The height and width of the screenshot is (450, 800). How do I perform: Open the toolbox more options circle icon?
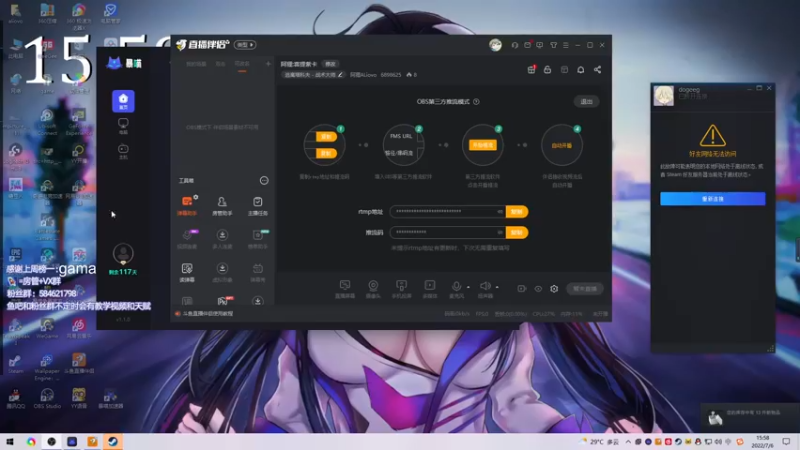tap(264, 181)
